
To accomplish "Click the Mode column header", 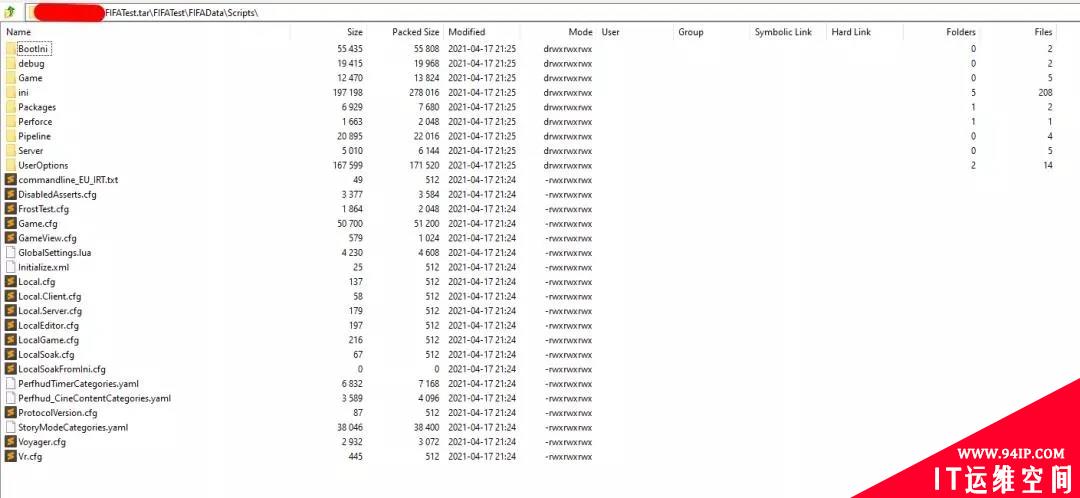I will click(580, 32).
